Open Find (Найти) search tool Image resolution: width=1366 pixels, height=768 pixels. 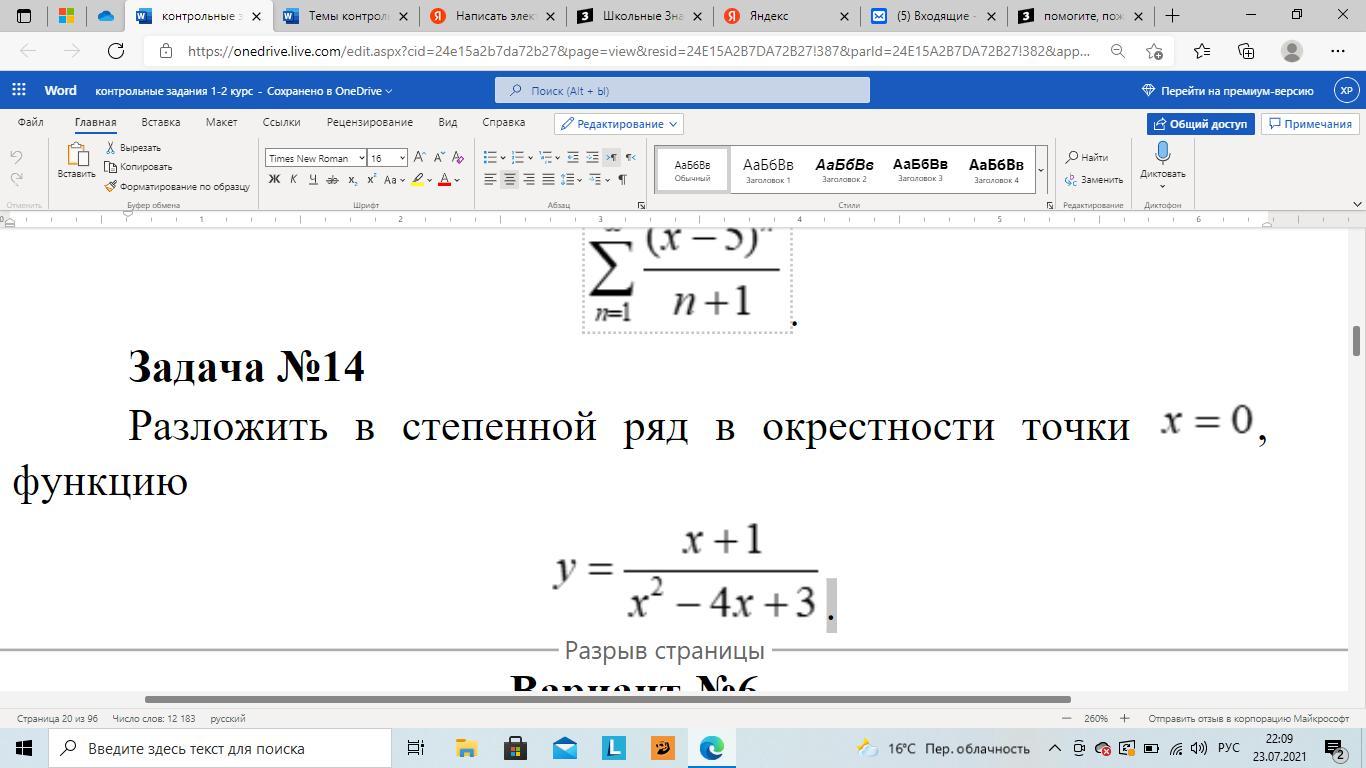click(x=1087, y=157)
